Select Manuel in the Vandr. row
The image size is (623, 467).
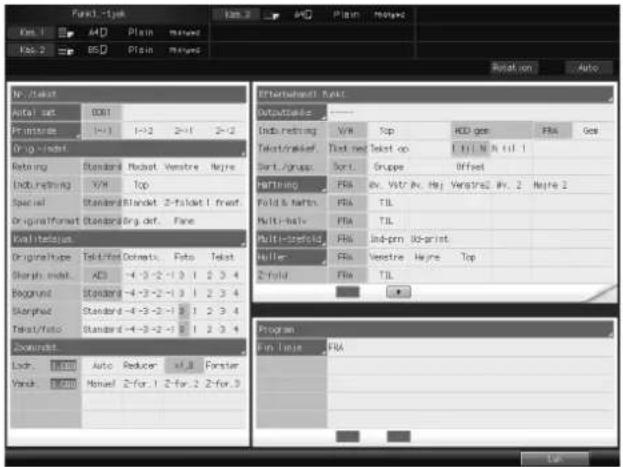coord(101,384)
